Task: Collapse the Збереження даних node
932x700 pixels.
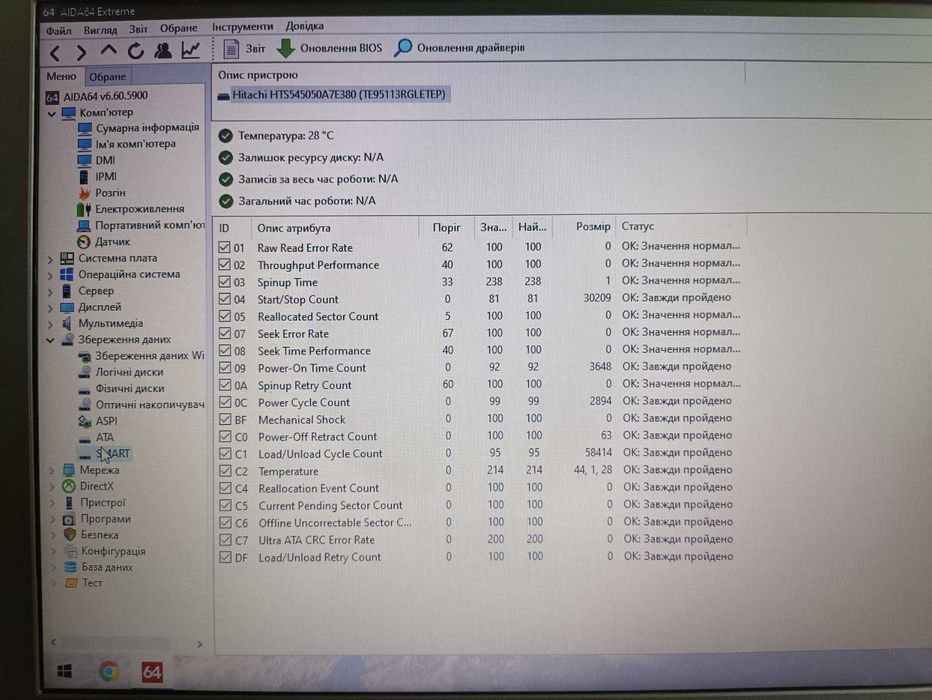Action: click(x=51, y=340)
